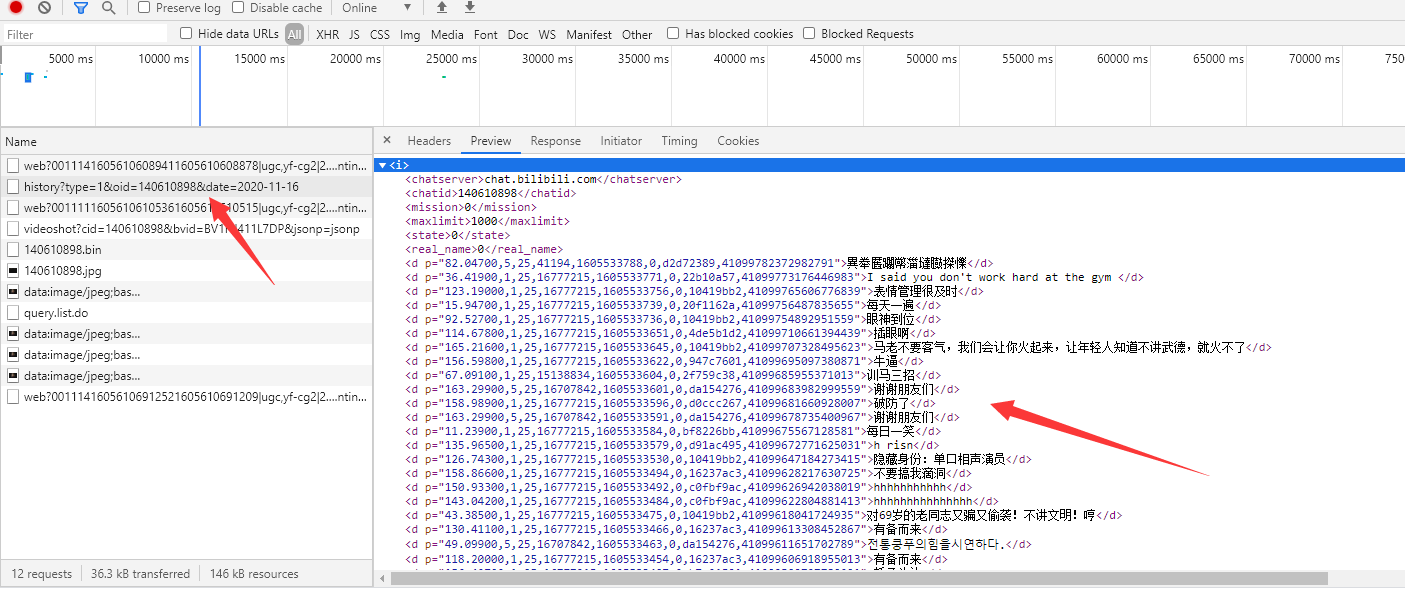Click the 140610898.bin file icon
Image resolution: width=1405 pixels, height=594 pixels.
tap(13, 250)
